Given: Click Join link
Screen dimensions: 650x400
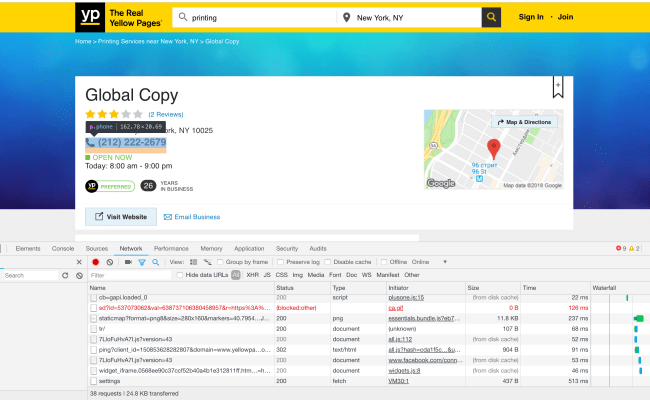Looking at the screenshot, I should (565, 17).
